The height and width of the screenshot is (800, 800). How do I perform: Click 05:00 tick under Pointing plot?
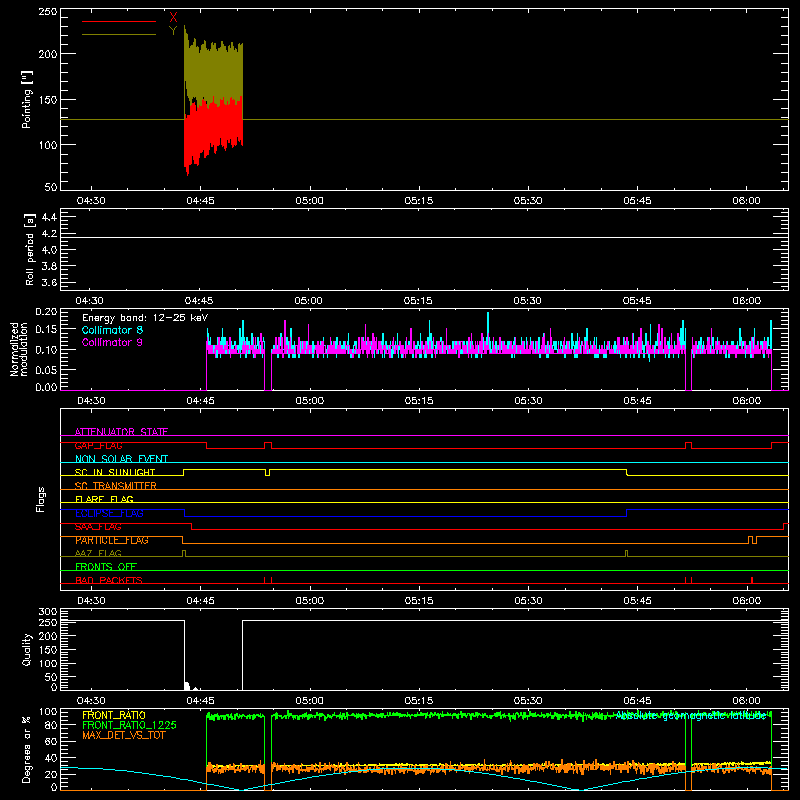(x=309, y=201)
